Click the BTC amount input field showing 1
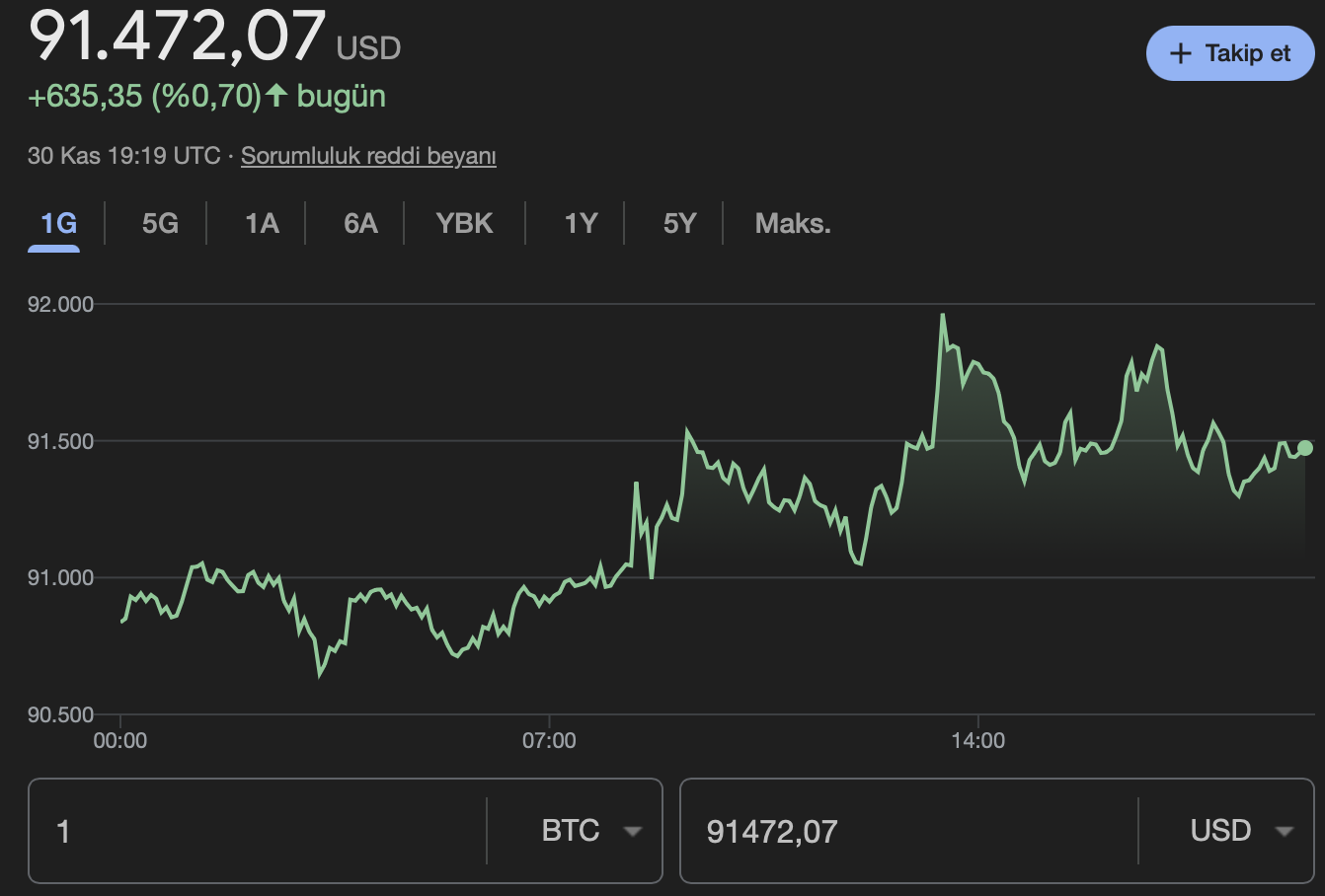1325x896 pixels. pyautogui.click(x=197, y=831)
